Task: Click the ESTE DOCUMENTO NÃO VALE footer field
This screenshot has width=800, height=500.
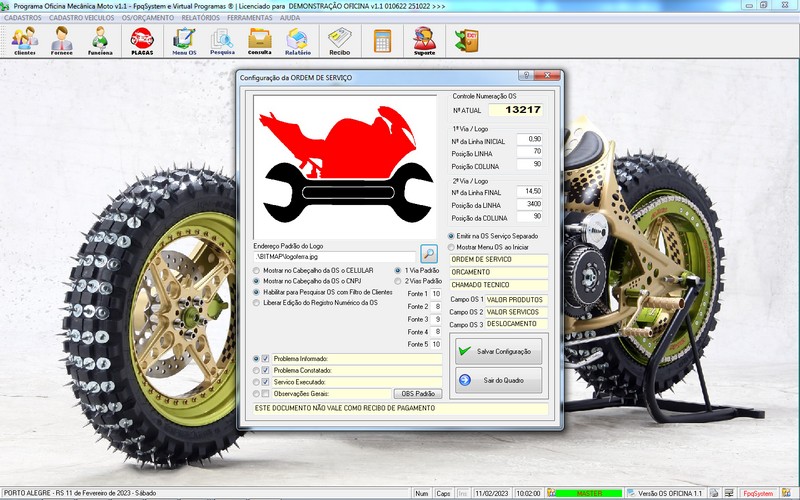Action: [x=401, y=409]
